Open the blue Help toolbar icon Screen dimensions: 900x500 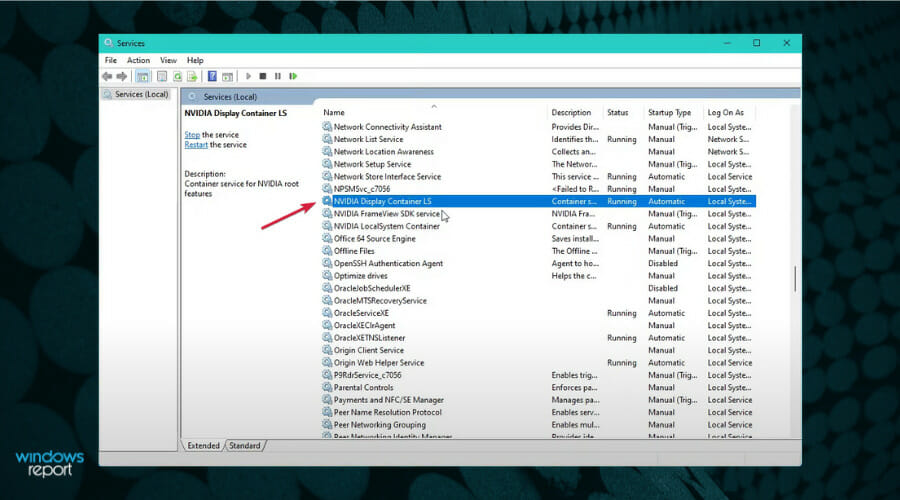pyautogui.click(x=212, y=76)
